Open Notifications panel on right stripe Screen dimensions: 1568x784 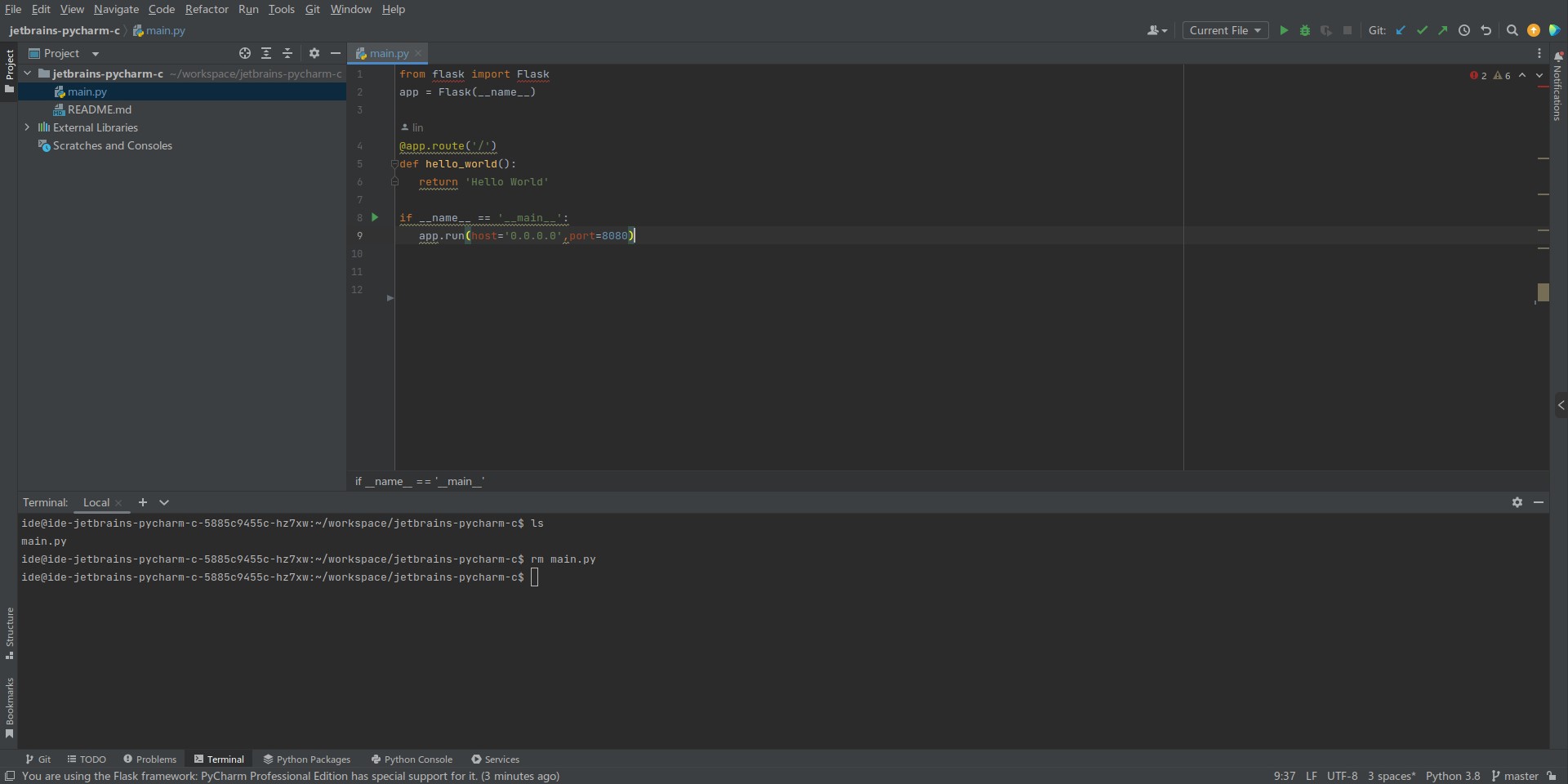click(1558, 86)
